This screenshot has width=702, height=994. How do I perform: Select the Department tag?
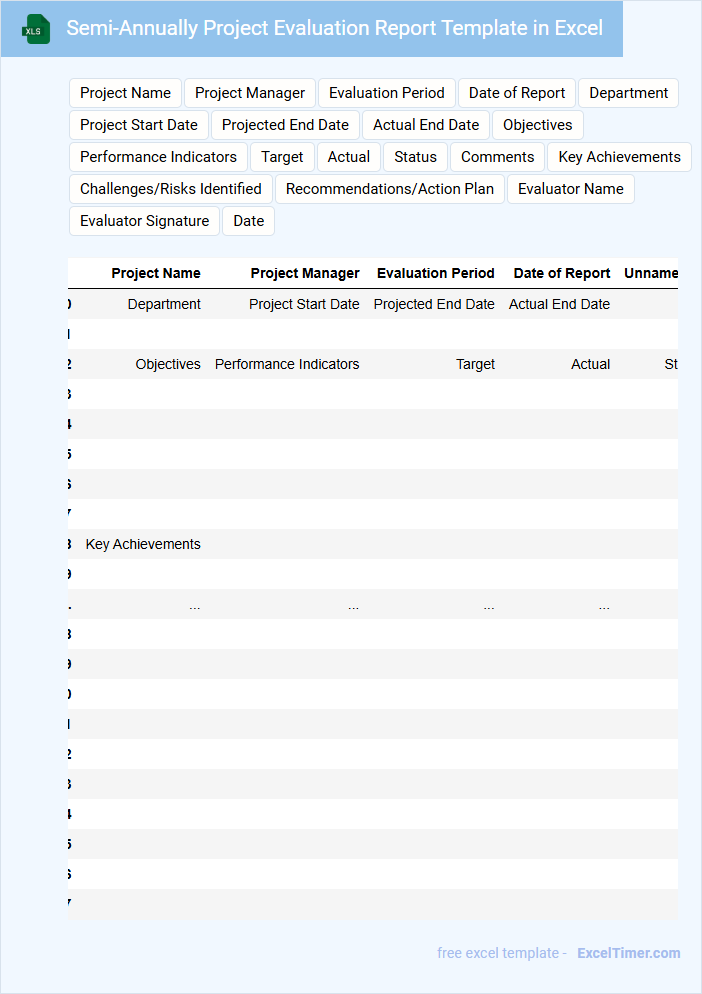628,93
